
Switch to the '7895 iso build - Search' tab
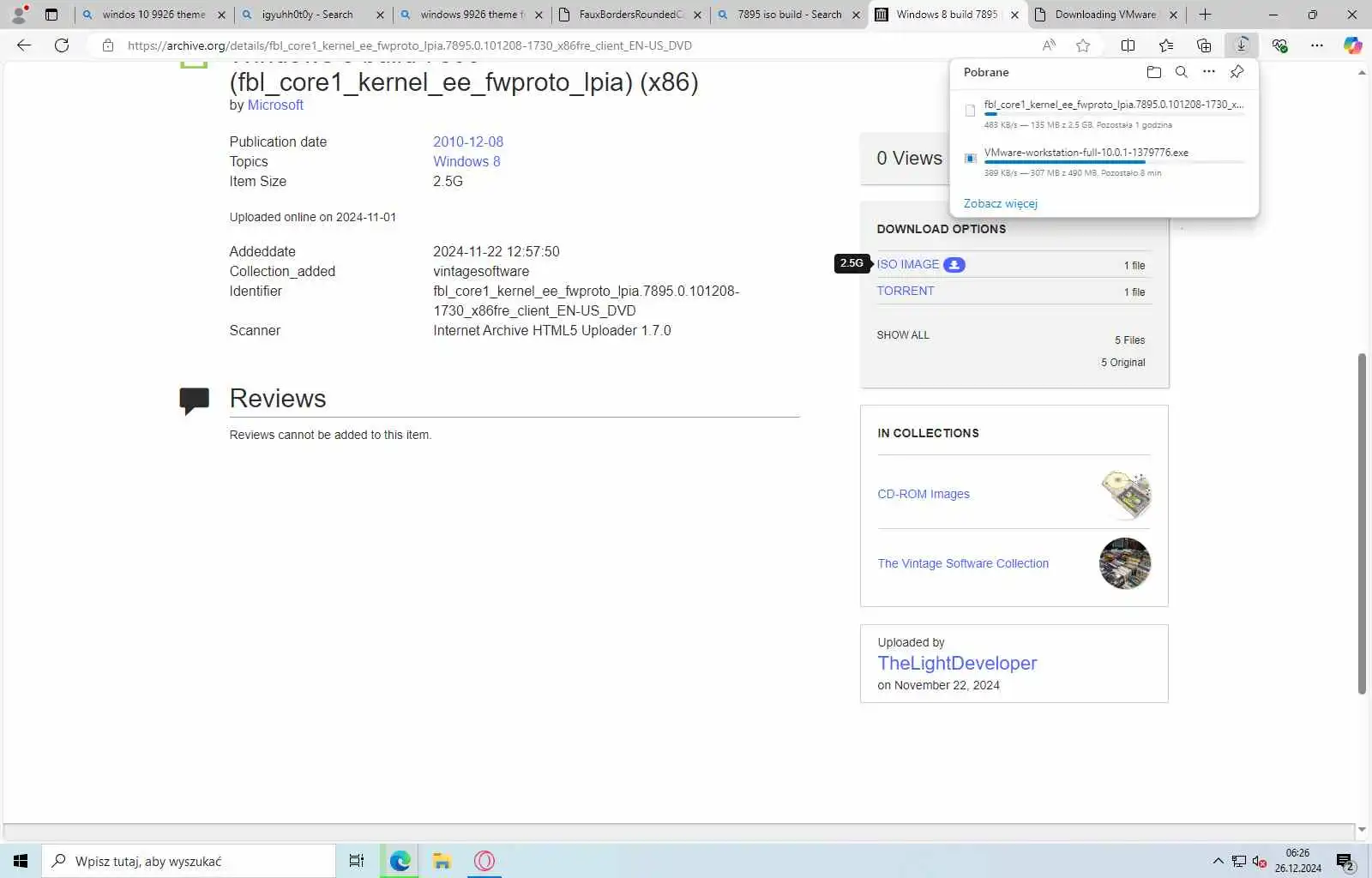pyautogui.click(x=790, y=15)
